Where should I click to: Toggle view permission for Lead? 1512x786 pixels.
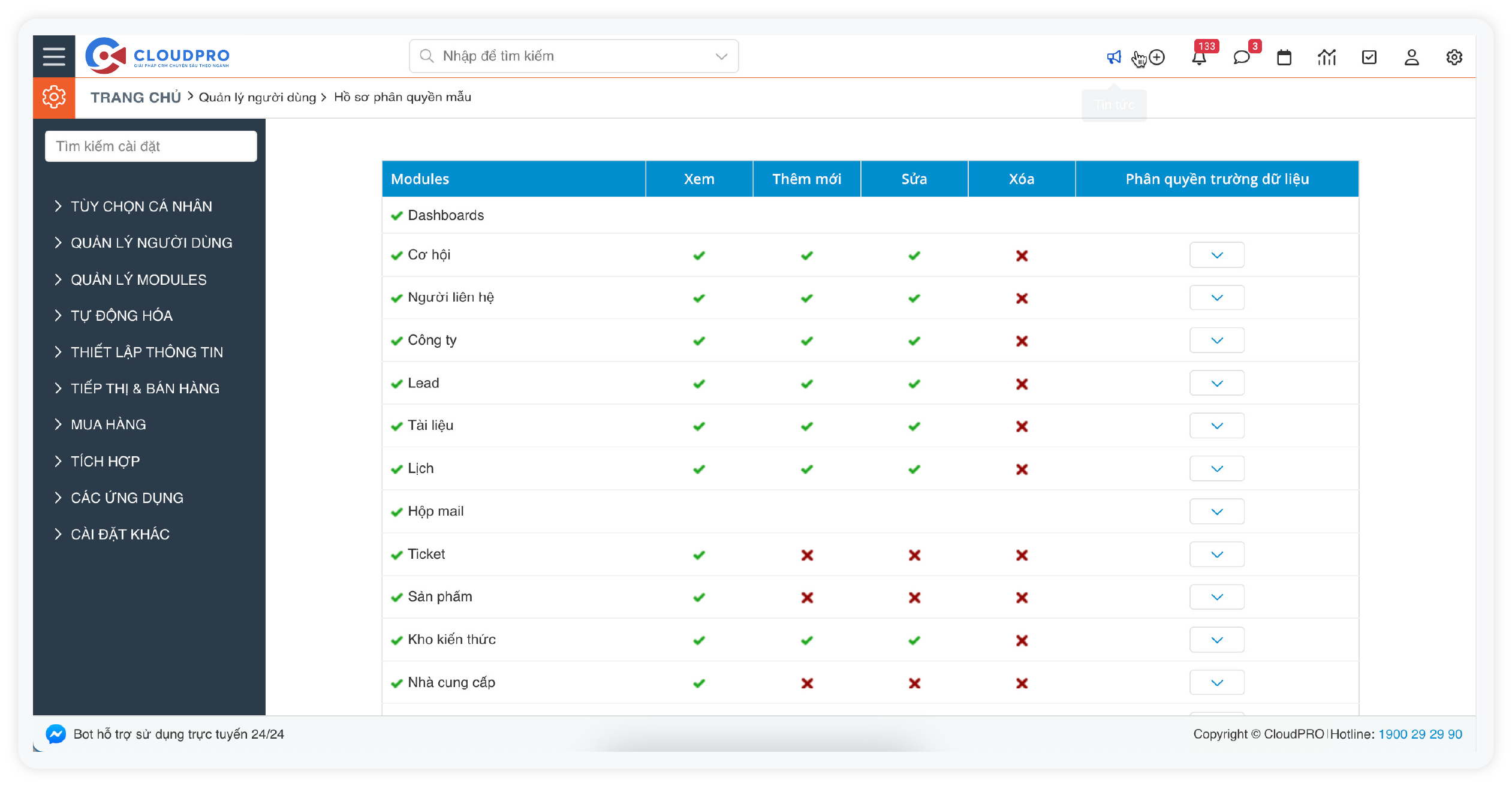(x=699, y=384)
